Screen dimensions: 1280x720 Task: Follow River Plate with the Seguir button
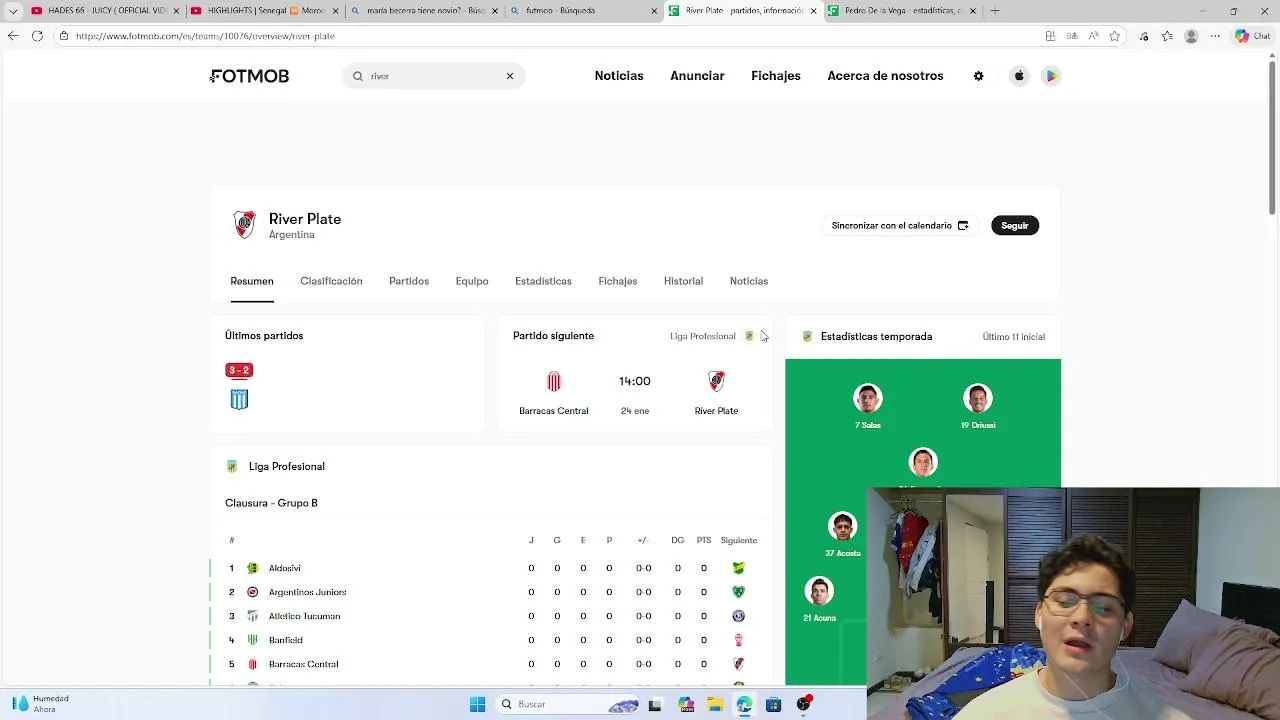tap(1014, 225)
